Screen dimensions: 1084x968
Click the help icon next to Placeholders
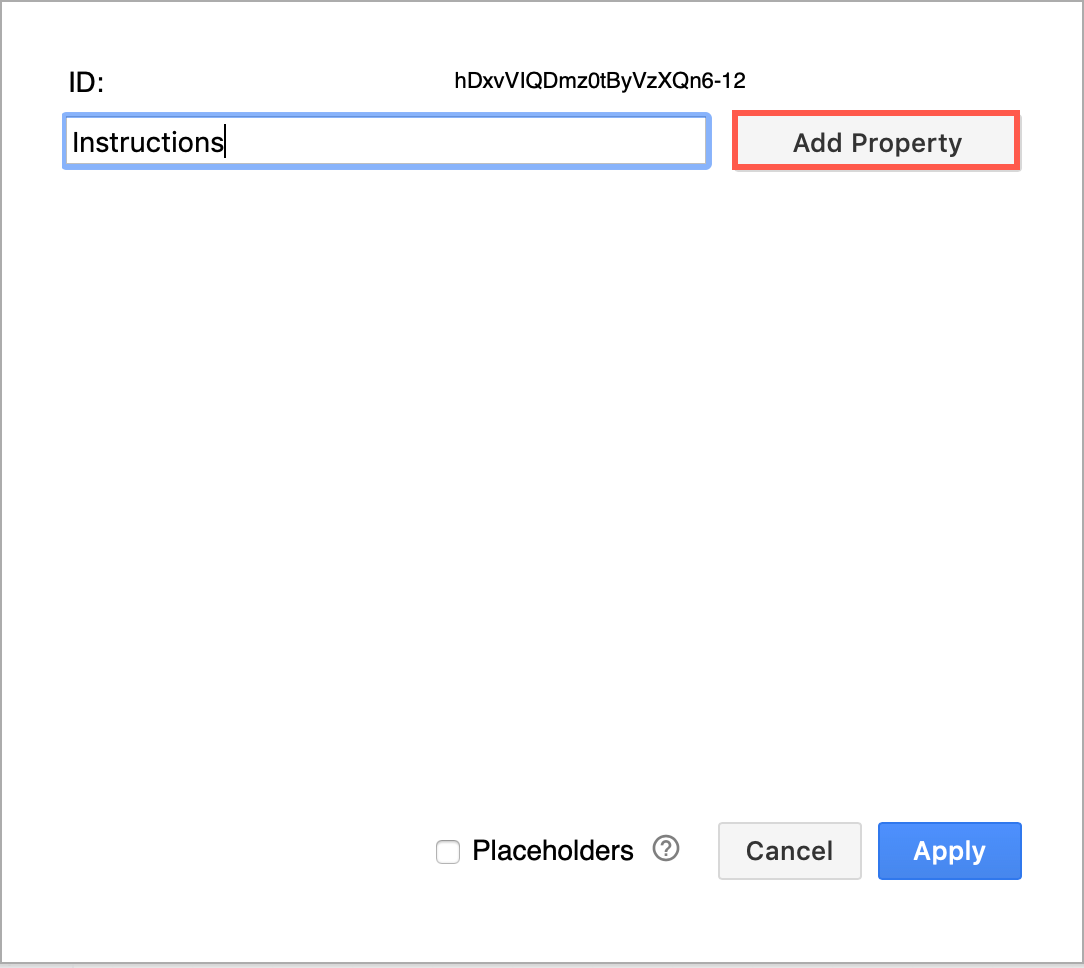pos(664,849)
